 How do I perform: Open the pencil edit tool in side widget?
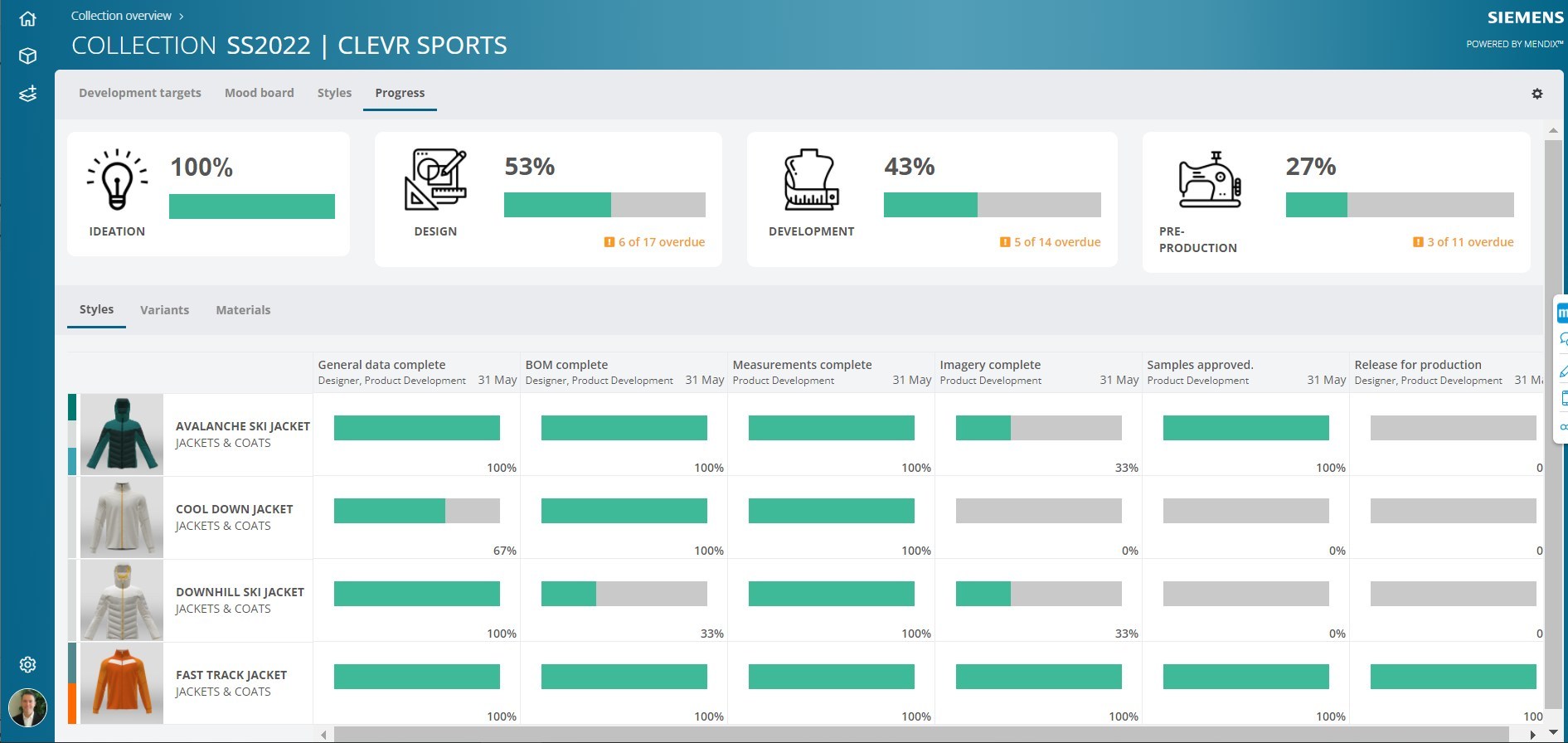(1562, 371)
